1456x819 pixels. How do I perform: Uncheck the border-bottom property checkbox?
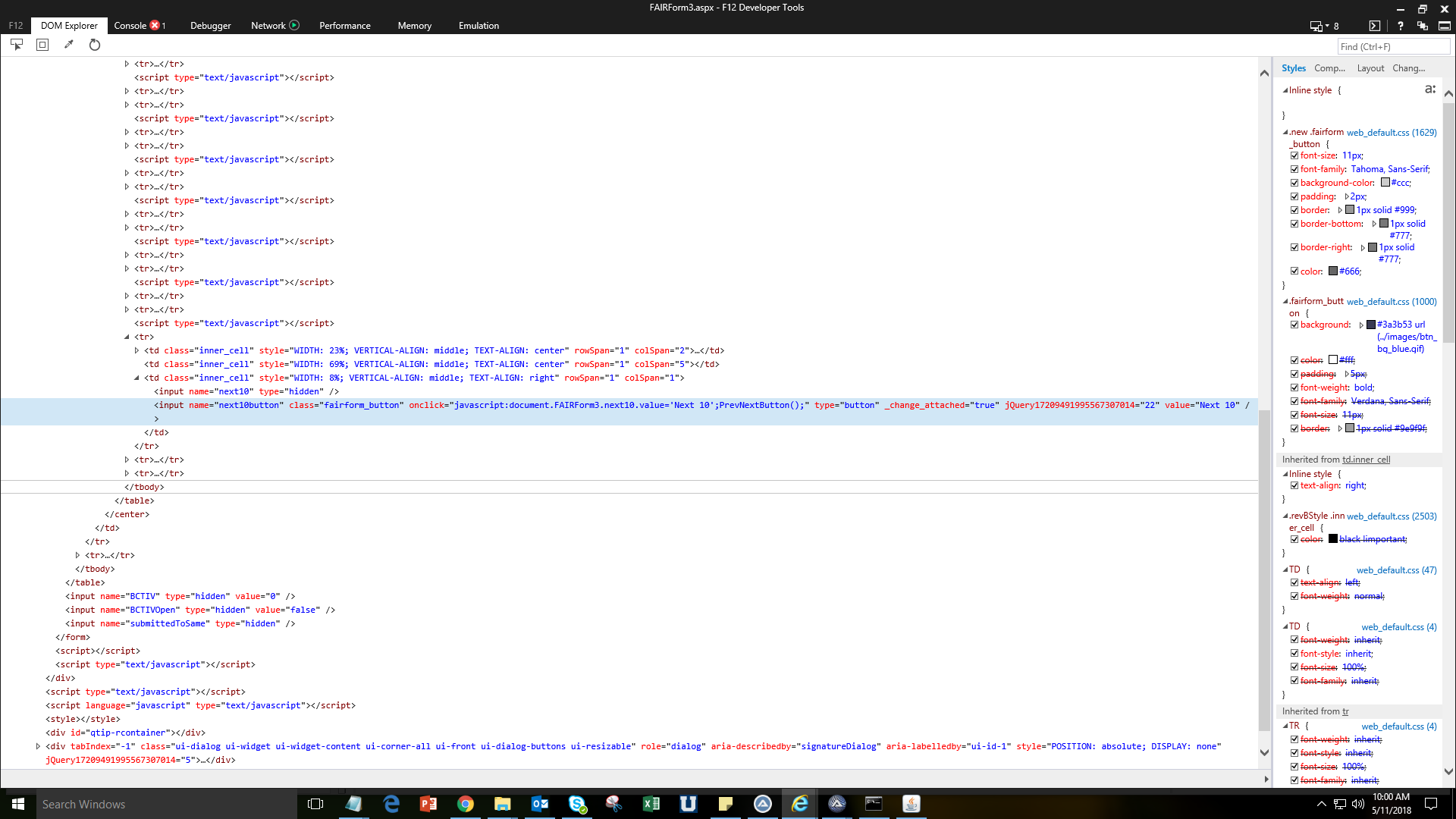1294,224
